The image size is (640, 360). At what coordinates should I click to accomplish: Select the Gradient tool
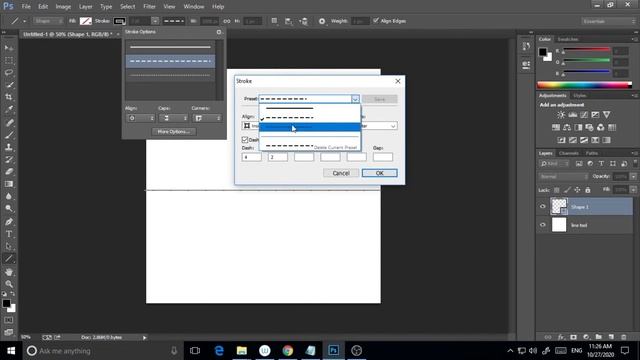[x=9, y=184]
